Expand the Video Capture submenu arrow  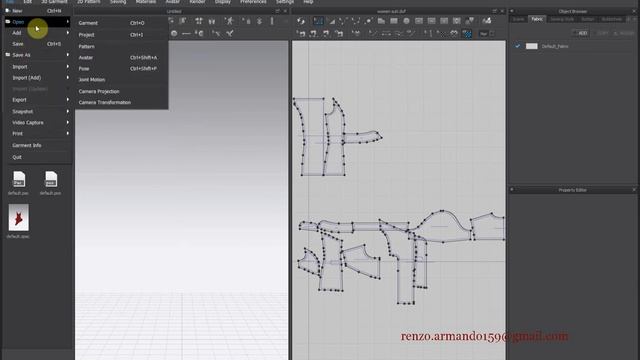[68, 122]
